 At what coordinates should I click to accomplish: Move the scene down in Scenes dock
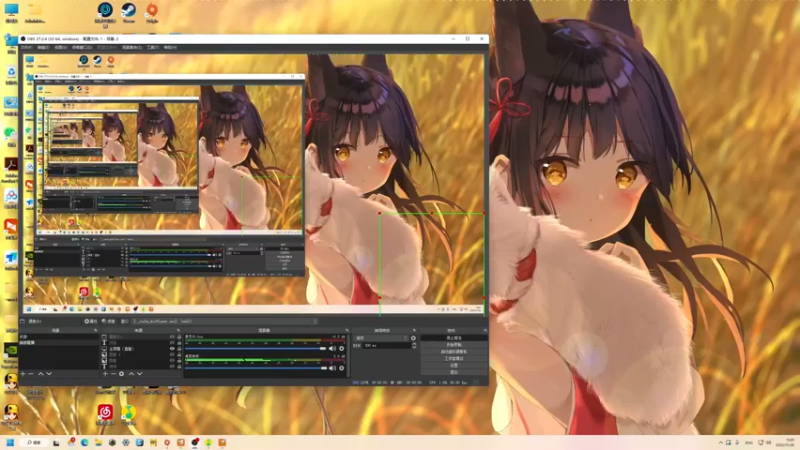pyautogui.click(x=49, y=373)
